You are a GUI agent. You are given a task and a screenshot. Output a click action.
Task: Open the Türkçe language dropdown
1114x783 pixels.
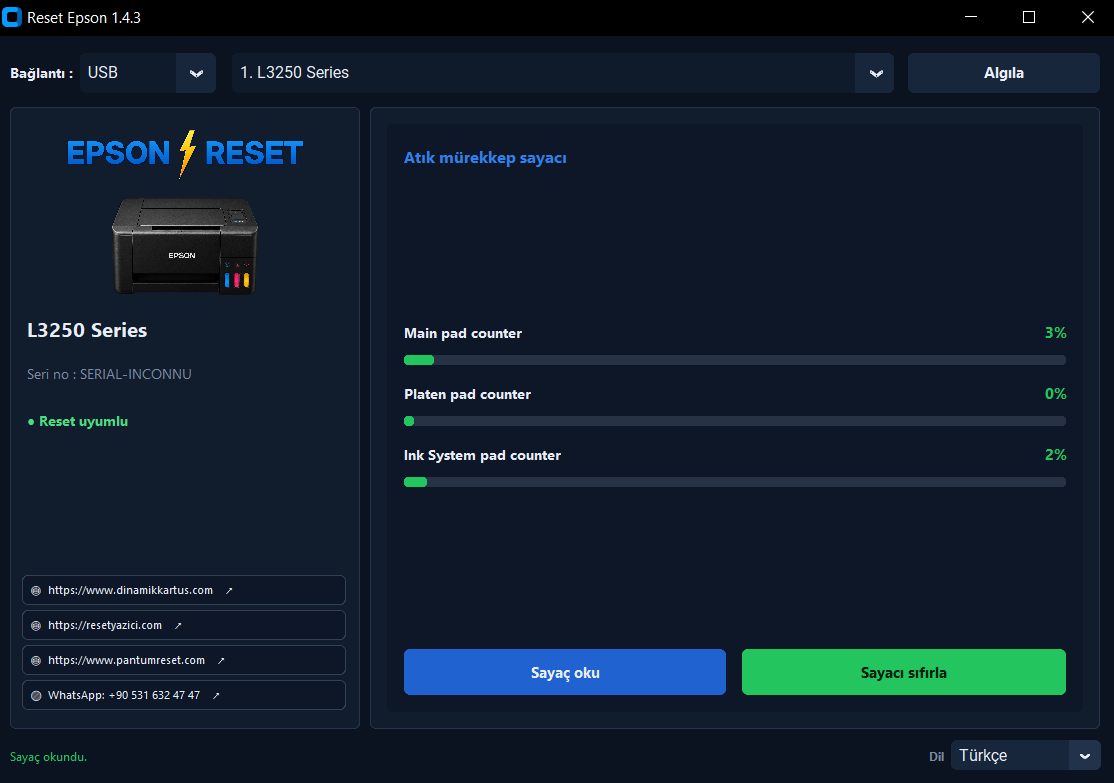click(x=1025, y=755)
